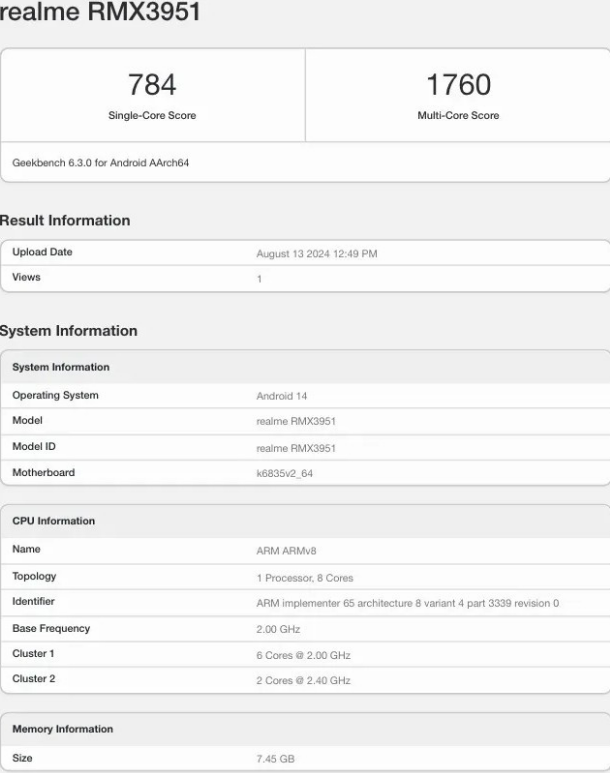Select the multi-core score 1760
Screen dimensions: 610x773
[x=458, y=84]
